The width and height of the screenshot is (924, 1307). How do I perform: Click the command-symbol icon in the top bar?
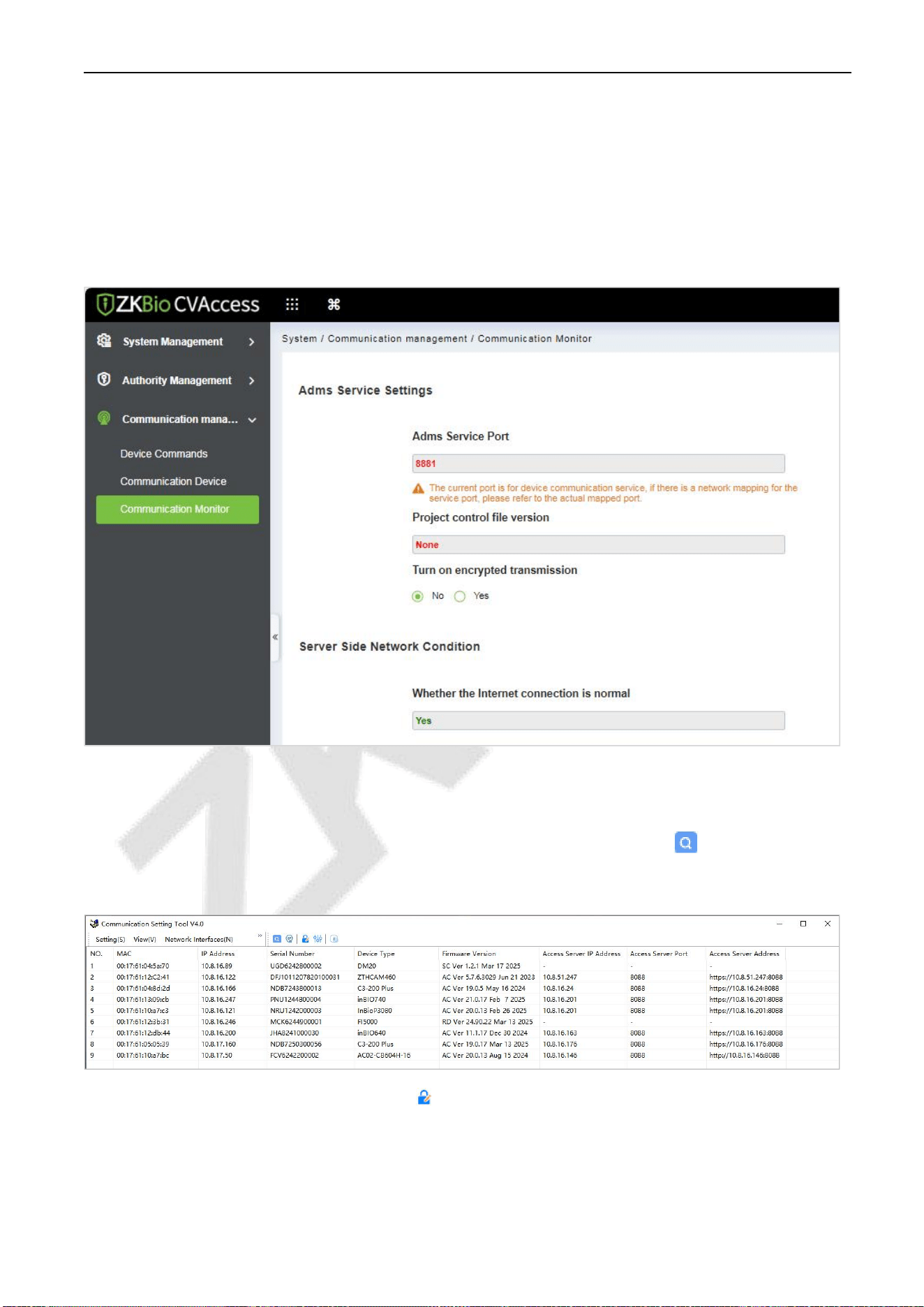[334, 304]
